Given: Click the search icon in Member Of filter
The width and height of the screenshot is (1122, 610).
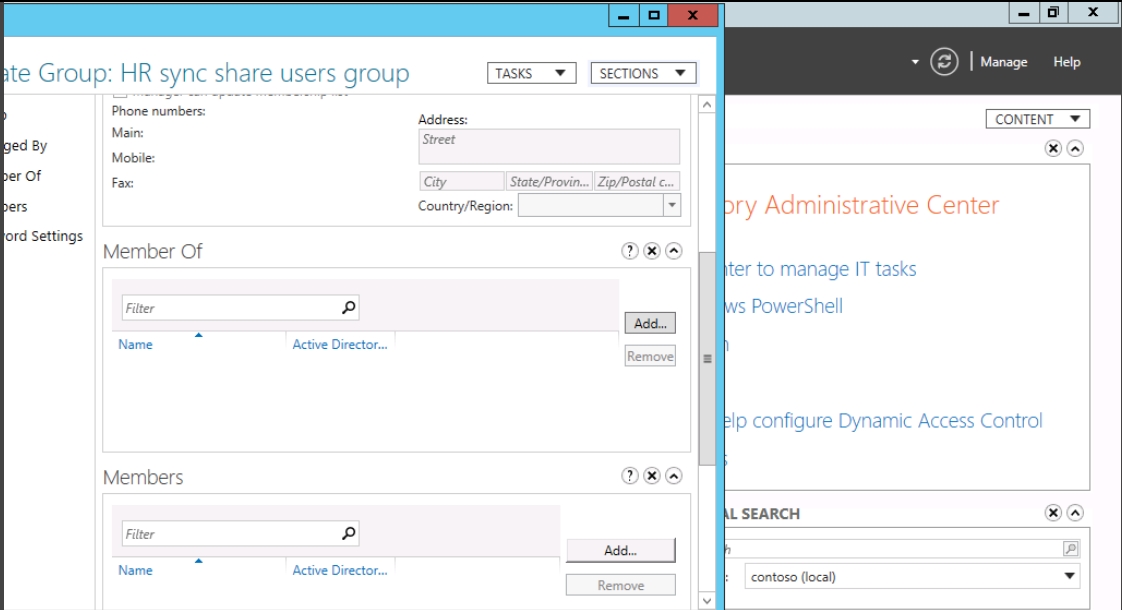Looking at the screenshot, I should click(348, 308).
